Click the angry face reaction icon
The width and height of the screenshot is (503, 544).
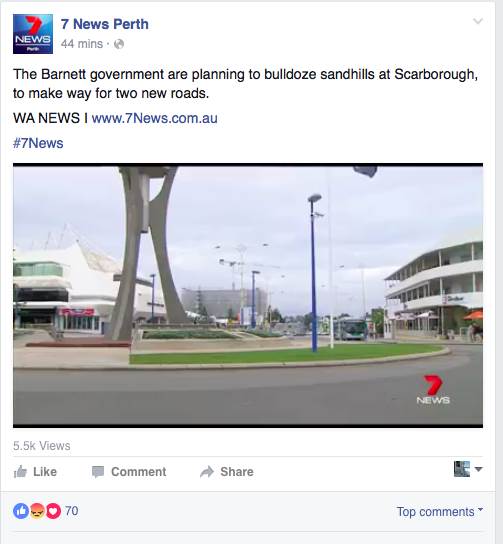click(37, 511)
